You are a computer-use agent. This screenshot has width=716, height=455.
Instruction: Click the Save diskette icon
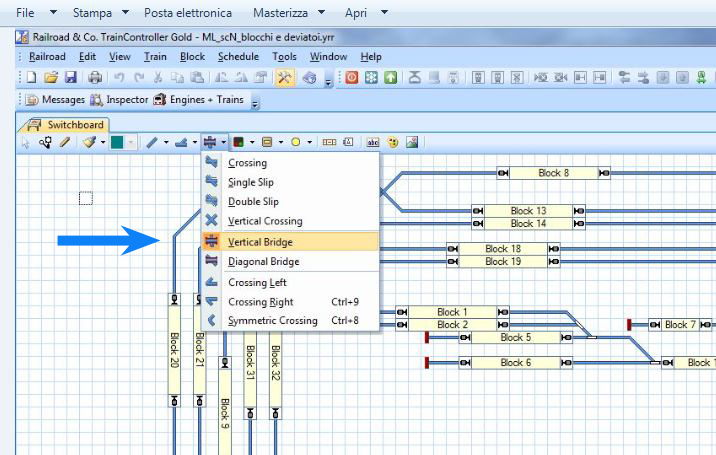coord(70,78)
